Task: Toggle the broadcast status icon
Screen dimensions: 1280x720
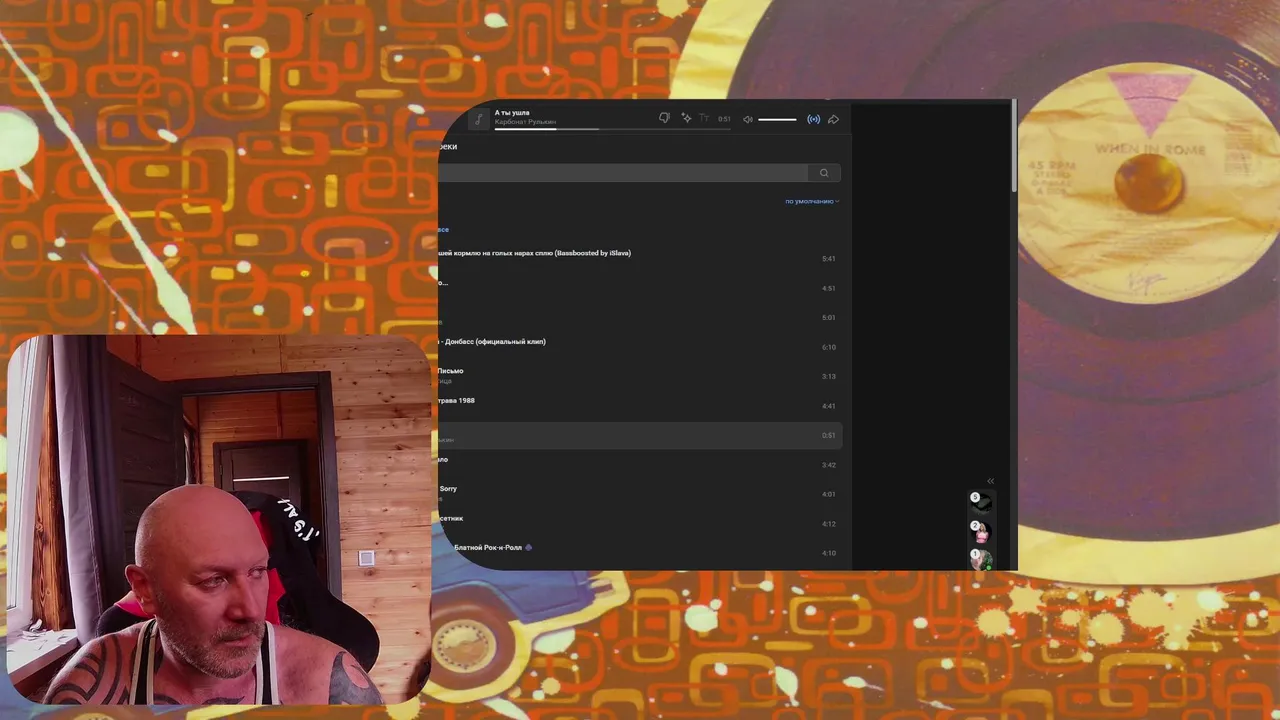Action: [x=813, y=119]
